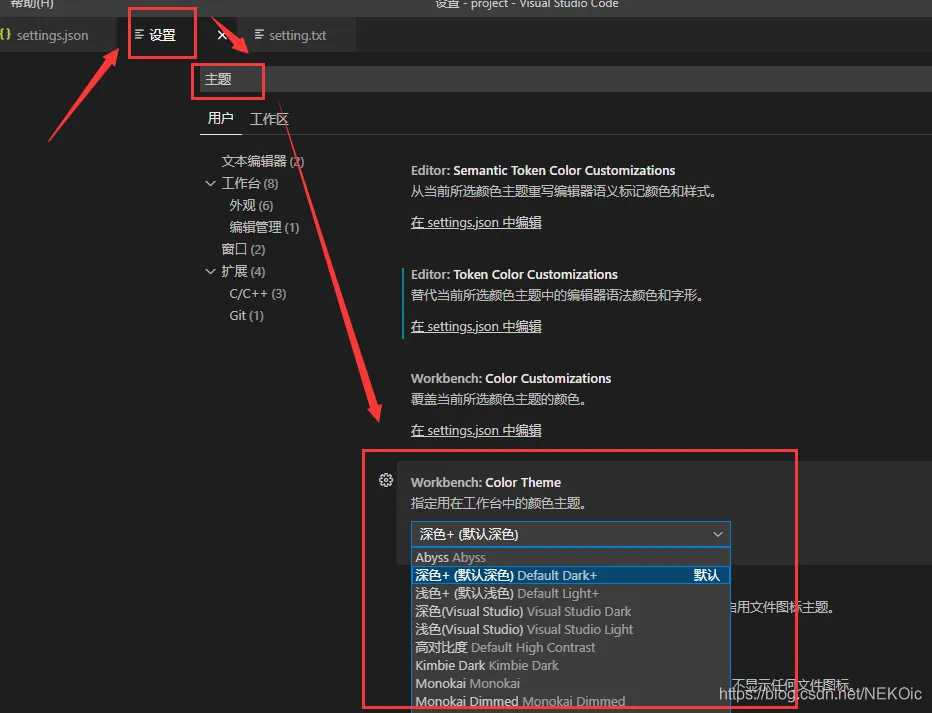Open 文本编辑器 category in settings tree

(262, 161)
